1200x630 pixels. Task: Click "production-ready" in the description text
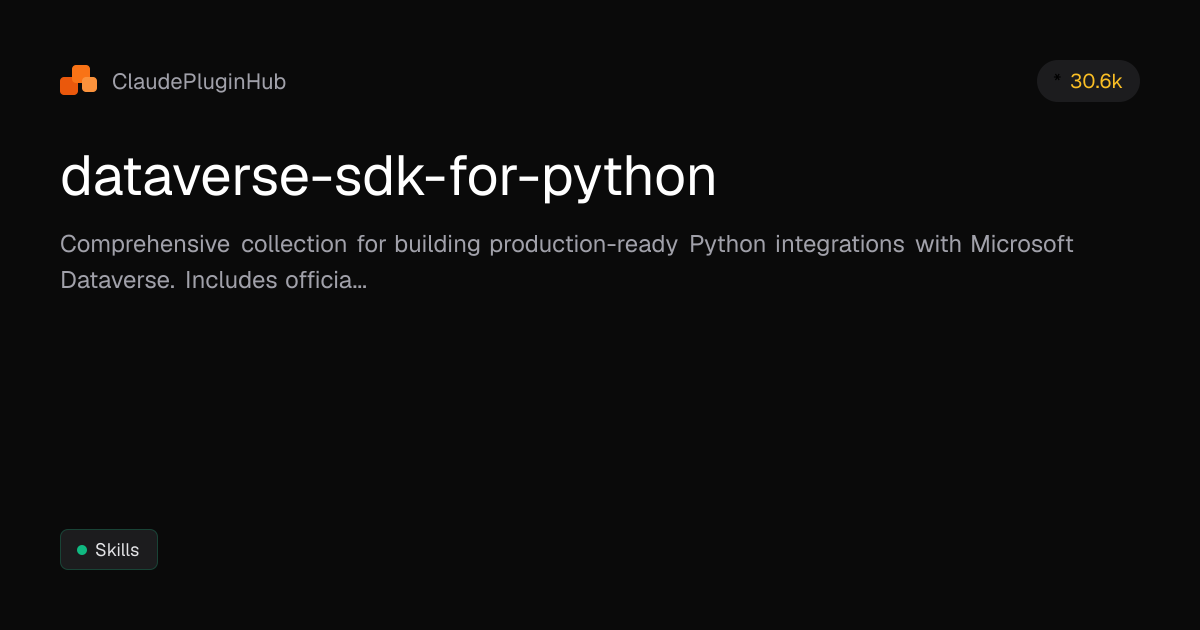[583, 244]
